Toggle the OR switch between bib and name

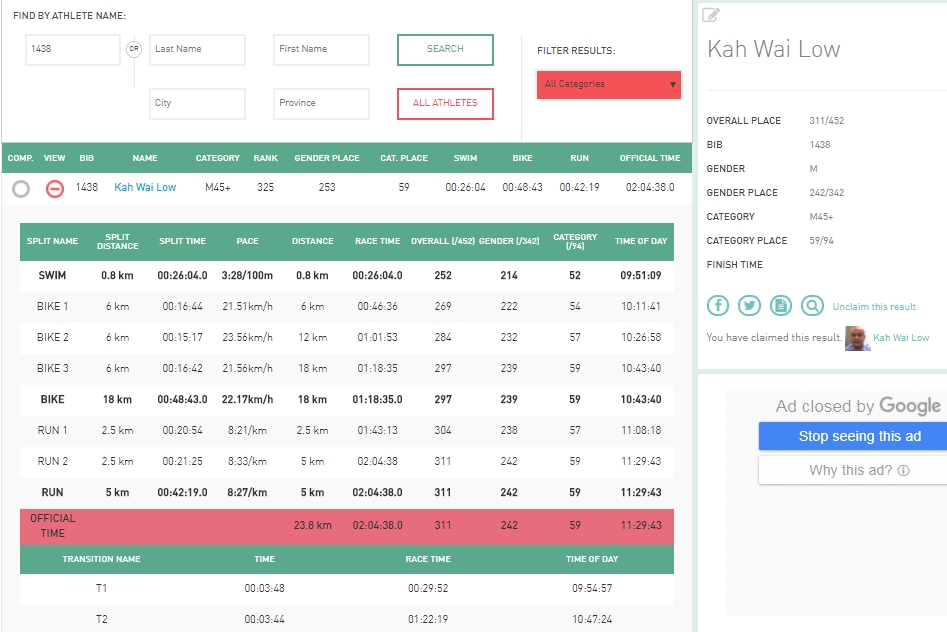(x=134, y=49)
